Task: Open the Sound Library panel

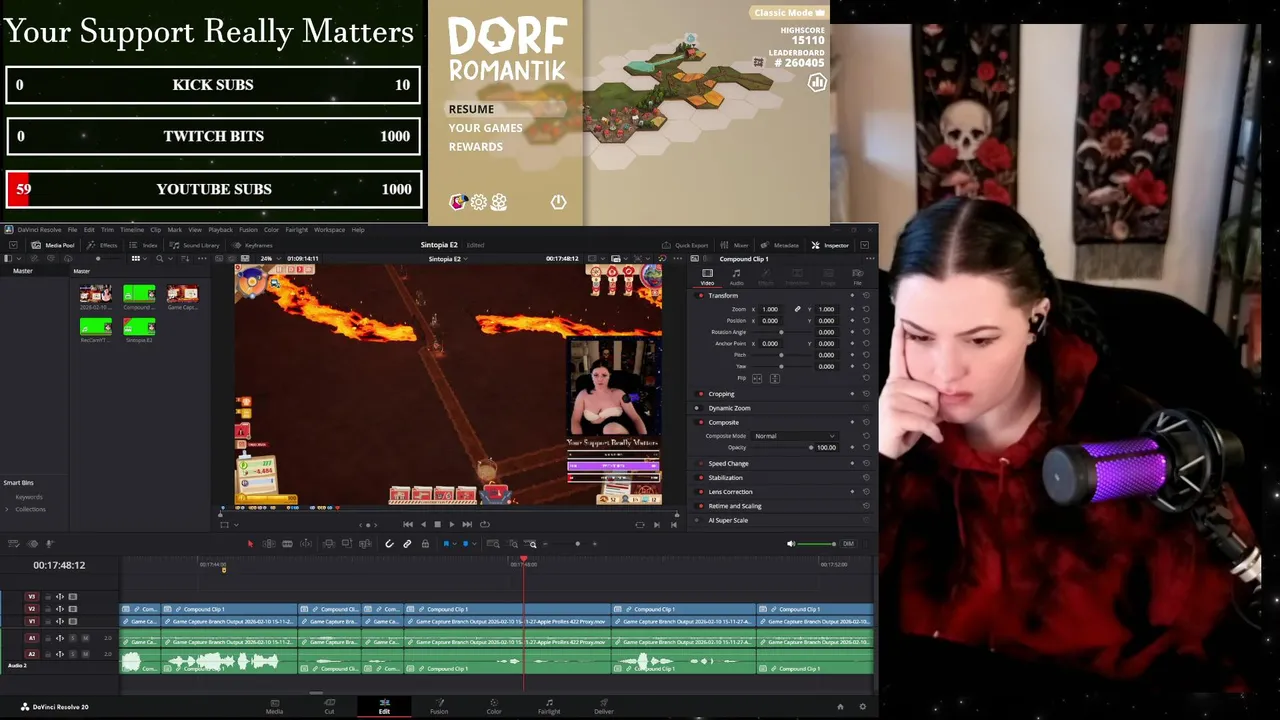Action: (195, 245)
